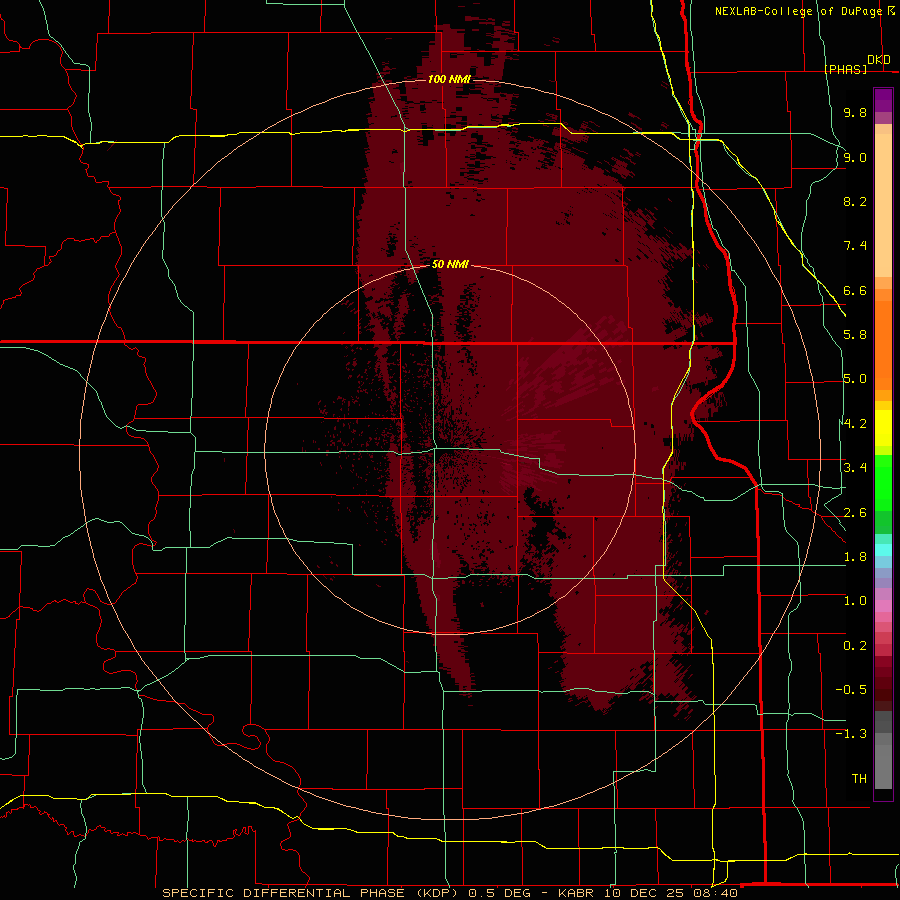Select the 9.0 value on the scale
Screen dimensions: 900x900
(855, 157)
